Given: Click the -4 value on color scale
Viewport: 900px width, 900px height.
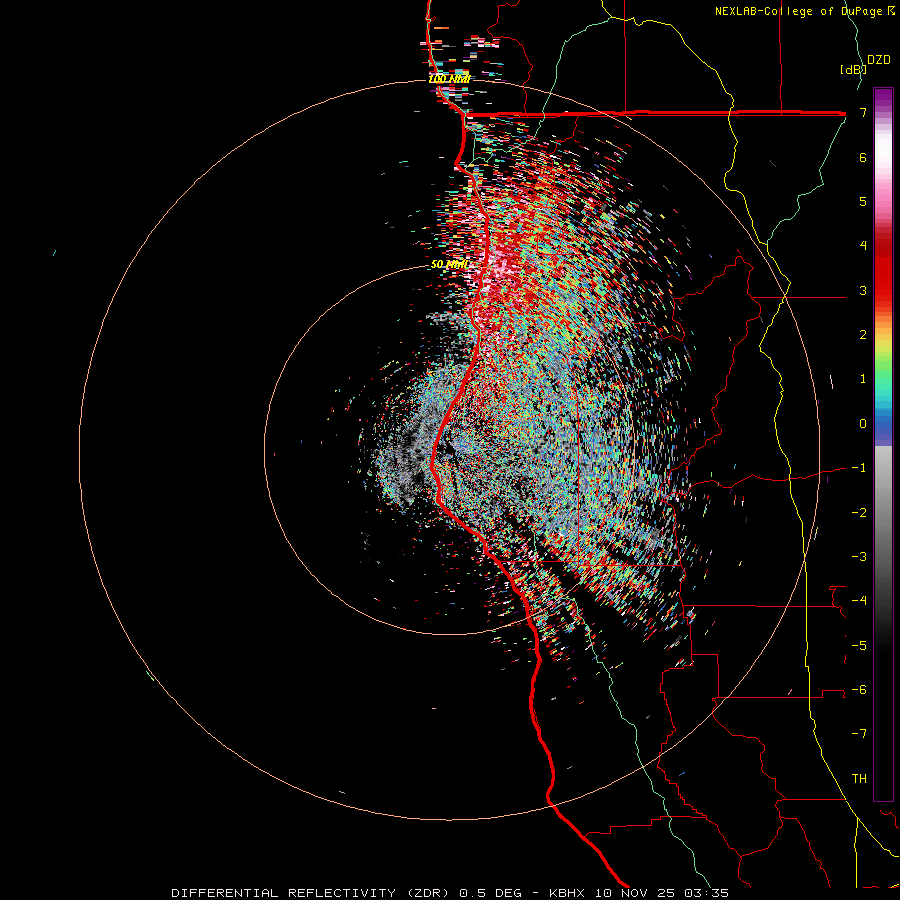Looking at the screenshot, I should click(859, 601).
